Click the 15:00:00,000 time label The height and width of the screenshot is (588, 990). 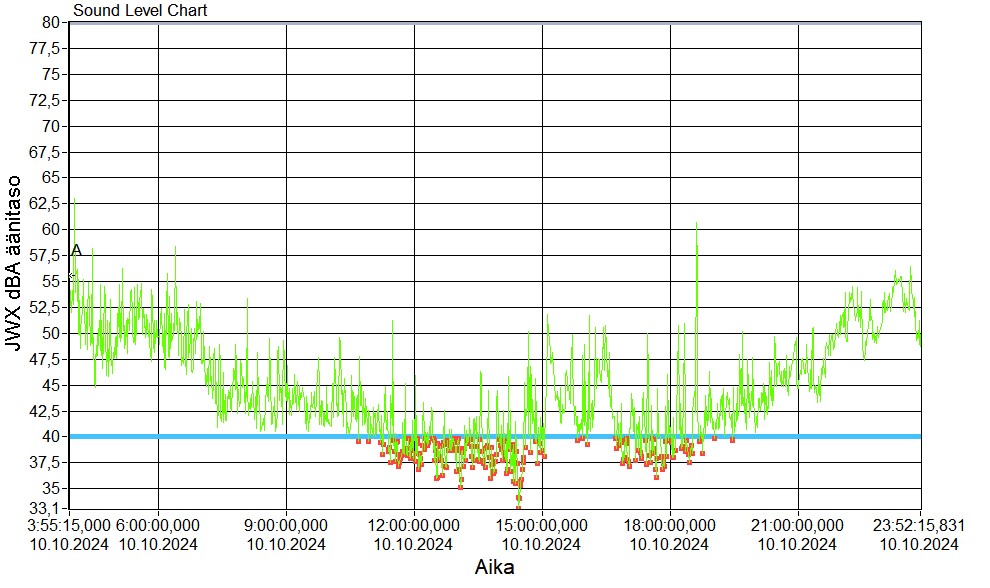click(x=542, y=524)
